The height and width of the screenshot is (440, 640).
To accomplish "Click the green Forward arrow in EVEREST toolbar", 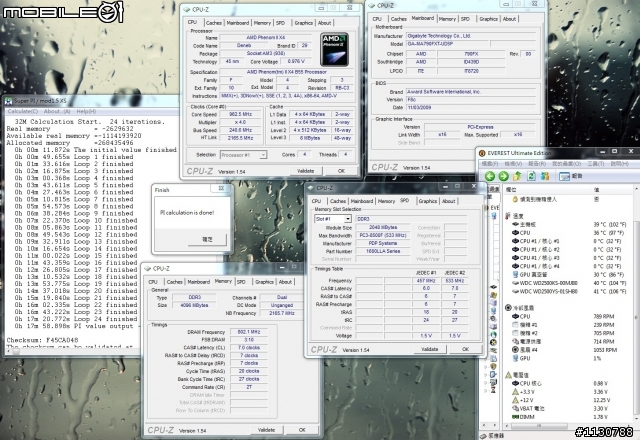I will pyautogui.click(x=503, y=176).
